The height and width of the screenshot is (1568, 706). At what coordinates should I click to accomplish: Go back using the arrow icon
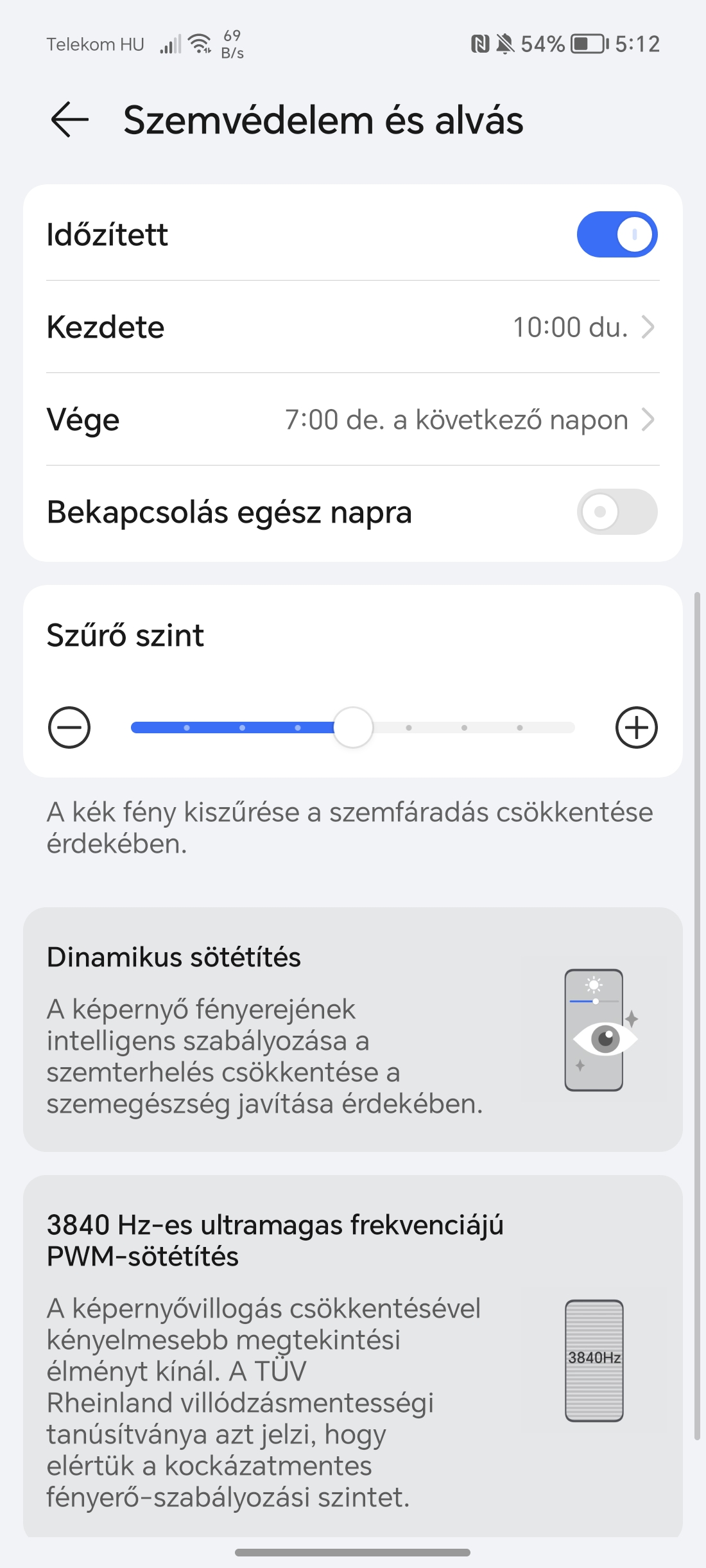click(x=69, y=119)
